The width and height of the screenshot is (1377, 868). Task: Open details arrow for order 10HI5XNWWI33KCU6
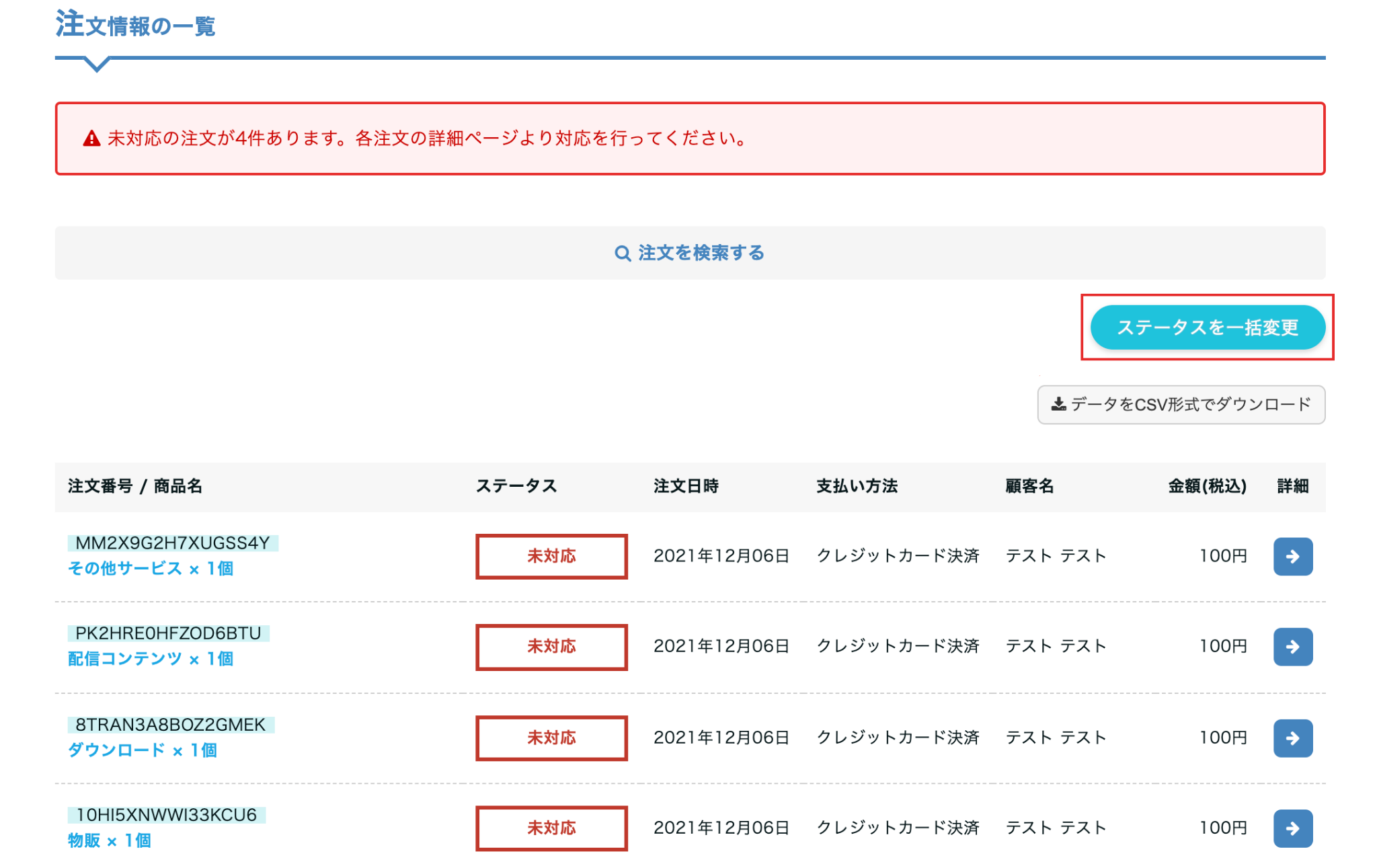pyautogui.click(x=1292, y=828)
